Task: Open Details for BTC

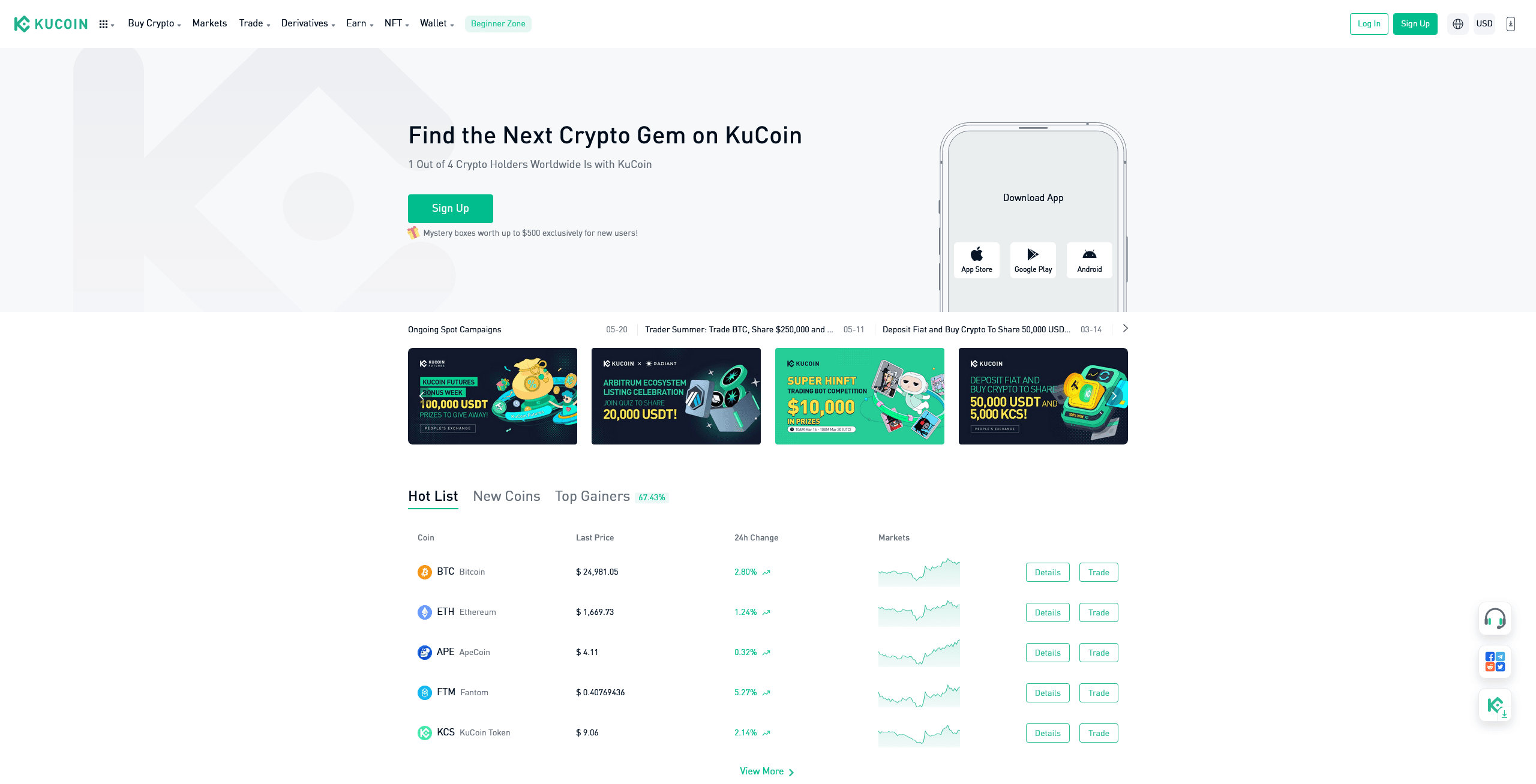Action: [1048, 572]
